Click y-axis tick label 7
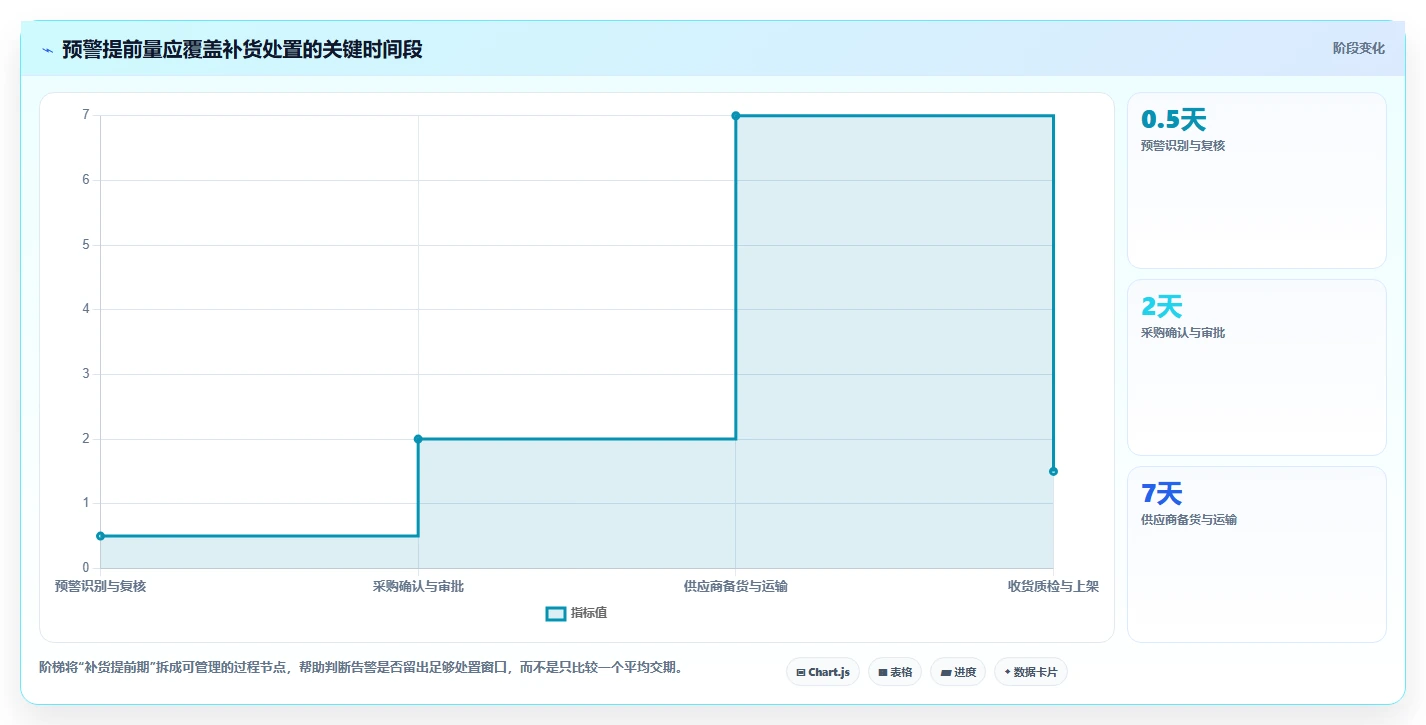 (86, 115)
